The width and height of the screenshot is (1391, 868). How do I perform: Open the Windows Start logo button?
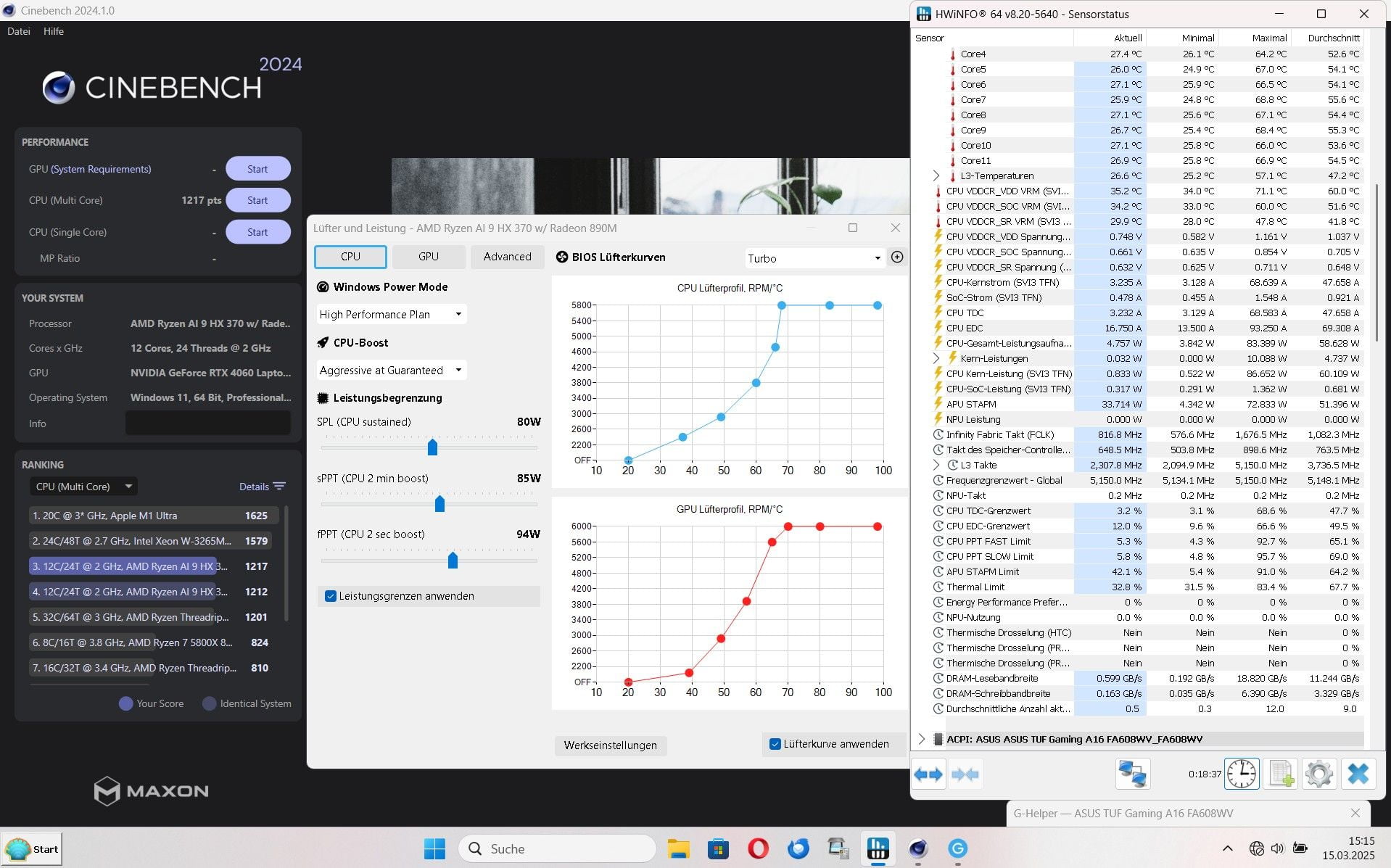[x=434, y=848]
